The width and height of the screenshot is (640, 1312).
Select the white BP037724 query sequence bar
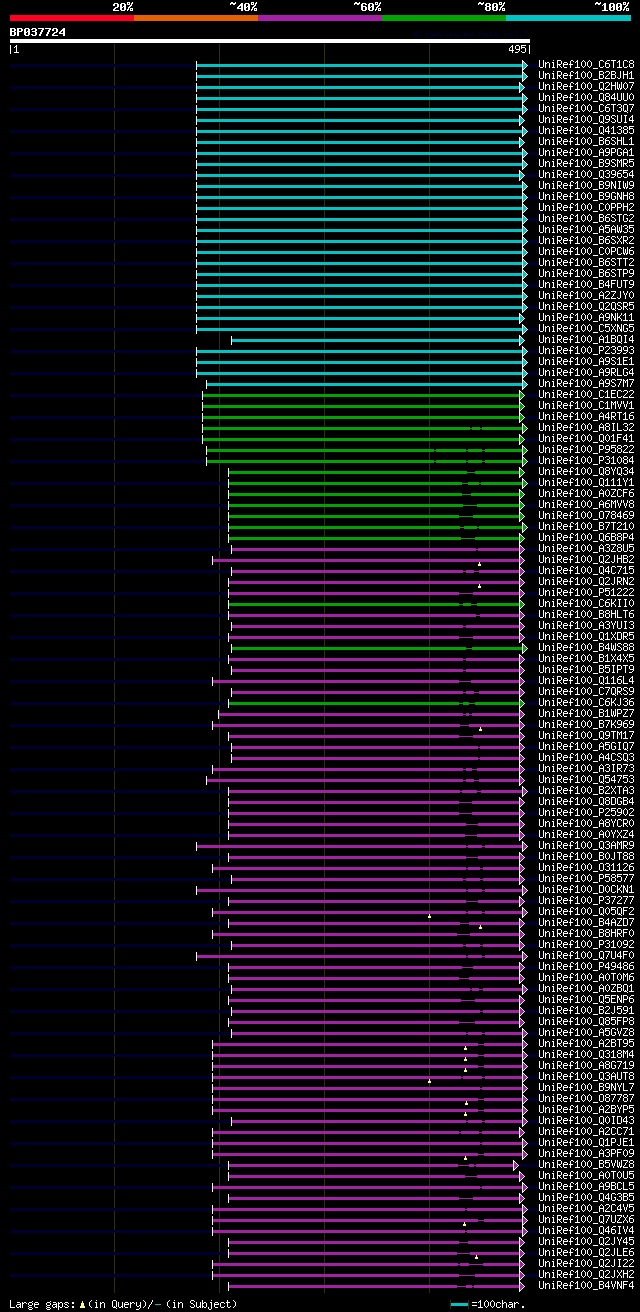pos(269,41)
